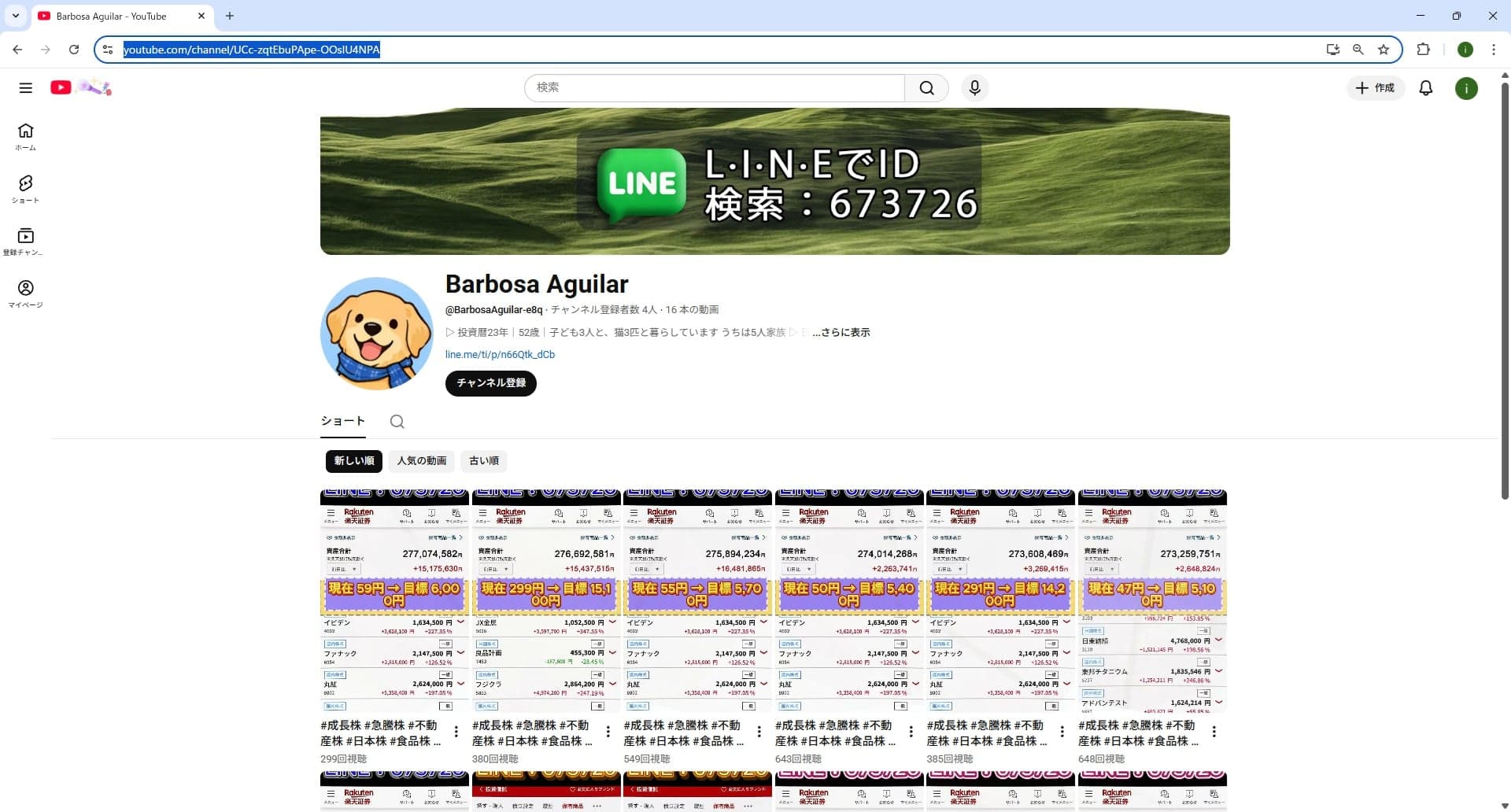Click the title of the 299回視聴 short
The image size is (1511, 812).
pyautogui.click(x=381, y=733)
